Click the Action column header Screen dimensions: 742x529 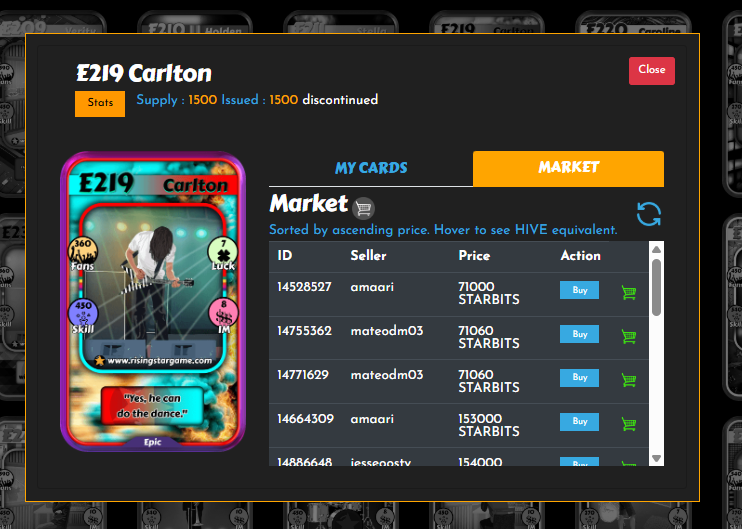coord(580,256)
